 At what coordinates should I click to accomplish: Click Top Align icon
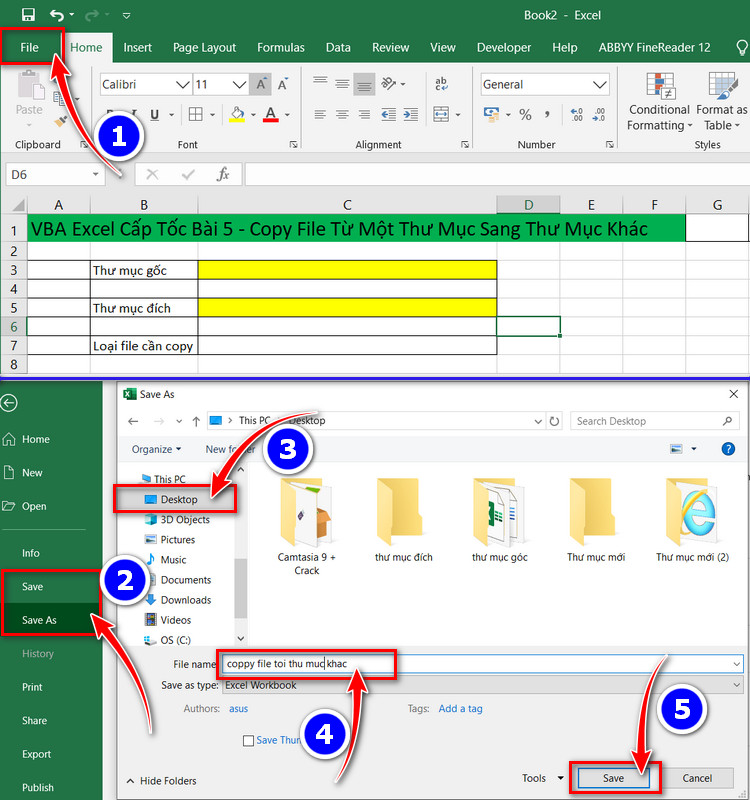320,83
